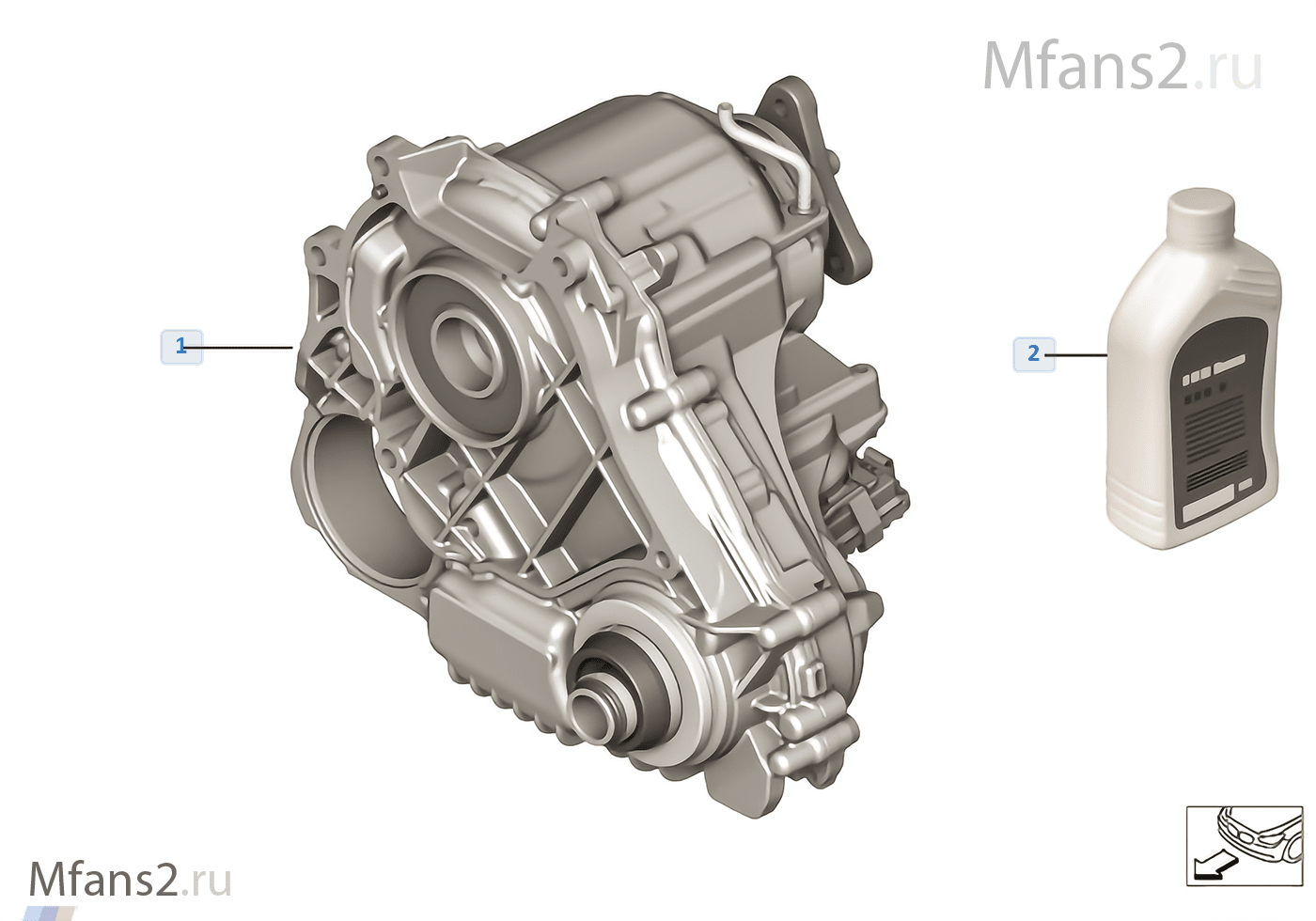Click part number label 1
The height and width of the screenshot is (921, 1316).
[x=181, y=348]
